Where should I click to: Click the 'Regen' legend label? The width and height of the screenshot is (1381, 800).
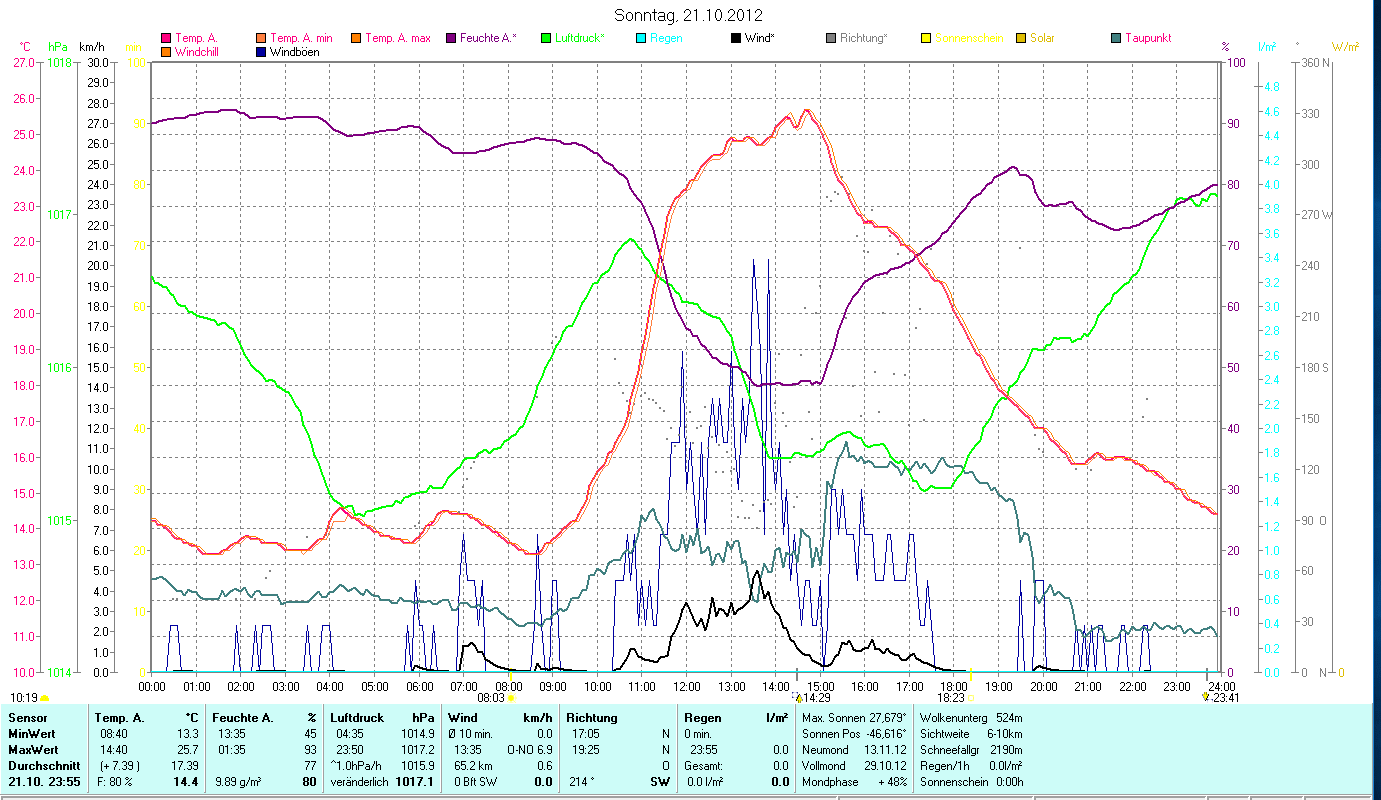tap(666, 38)
